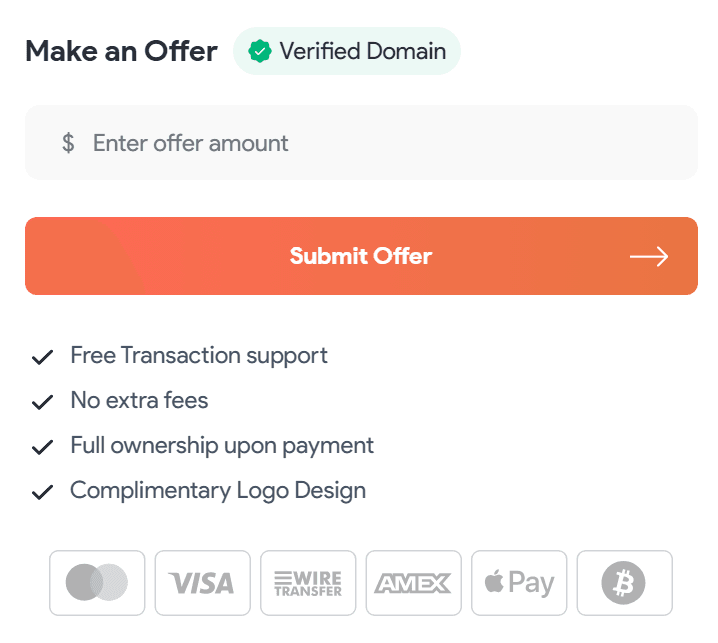This screenshot has height=643, width=718.
Task: Click the Full ownership upon payment text
Action: click(x=222, y=445)
